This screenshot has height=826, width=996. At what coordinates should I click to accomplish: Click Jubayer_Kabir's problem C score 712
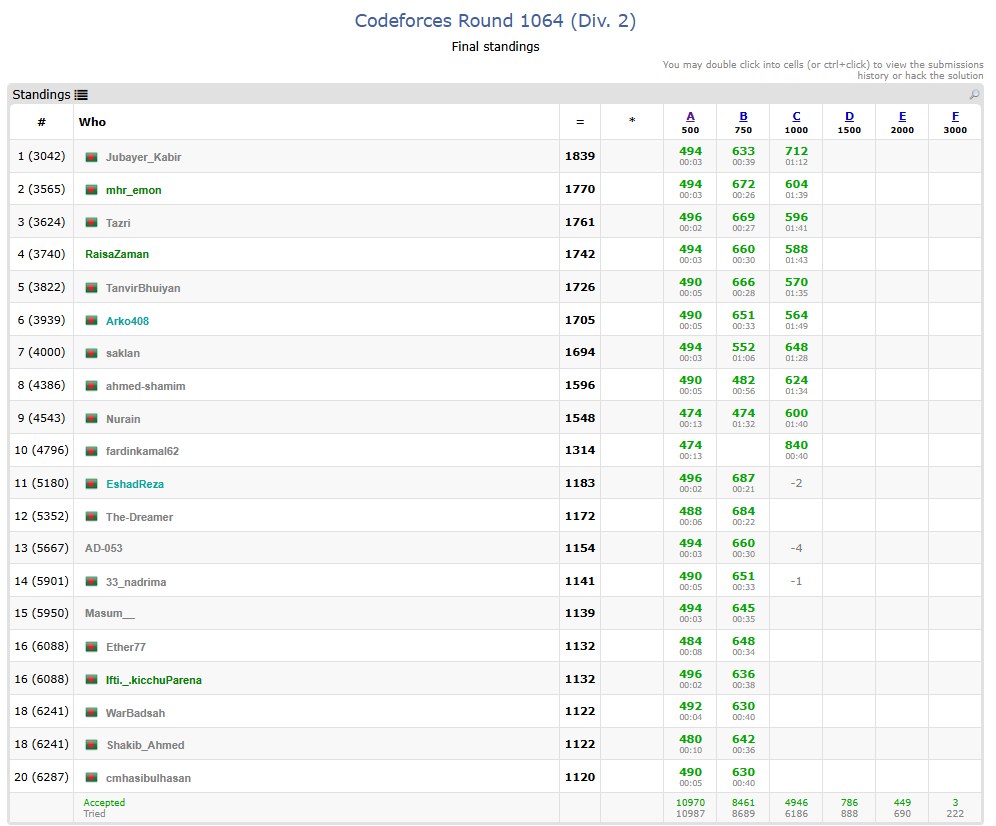[796, 151]
